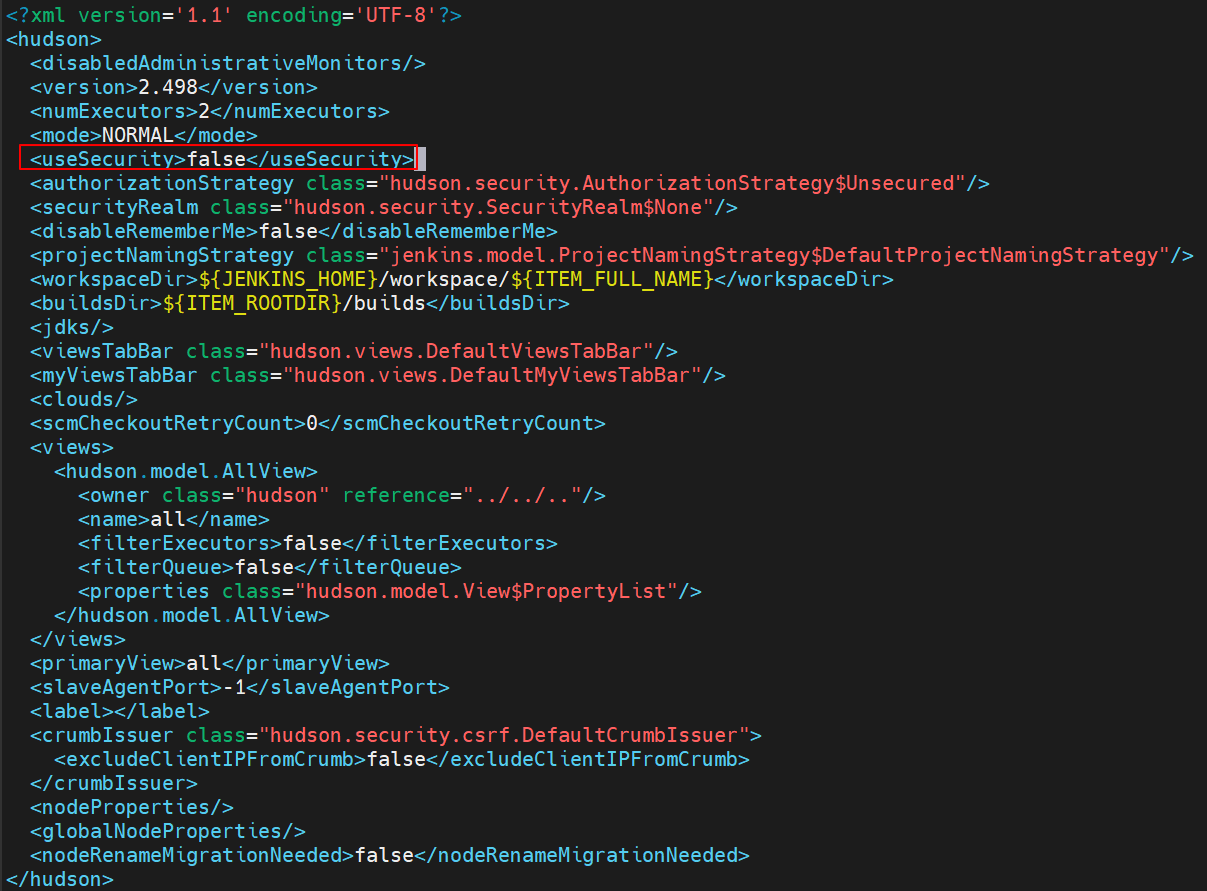Click the false value inside useSecurity
The height and width of the screenshot is (891, 1207).
coord(216,159)
